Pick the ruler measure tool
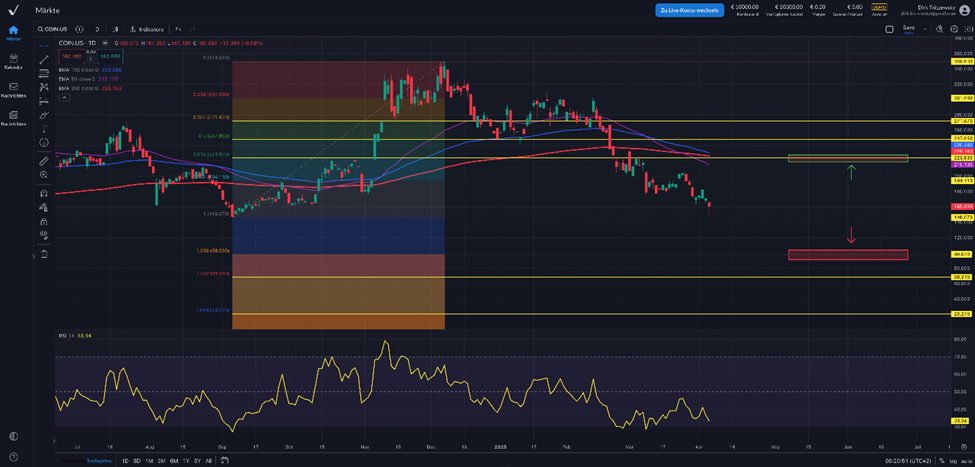The image size is (975, 467). click(44, 160)
